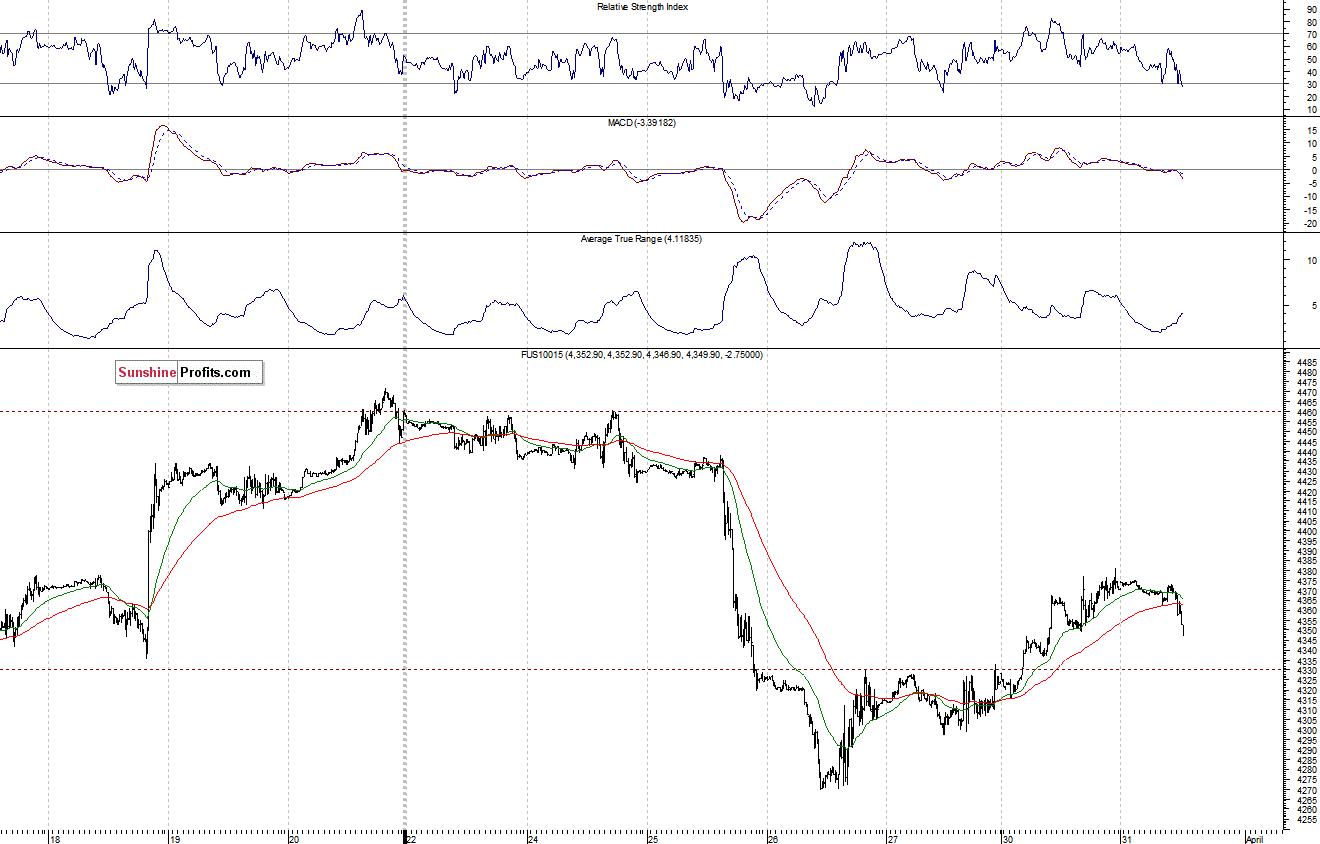Click the 15 value on MACD axis
1320x844 pixels.
(1311, 130)
